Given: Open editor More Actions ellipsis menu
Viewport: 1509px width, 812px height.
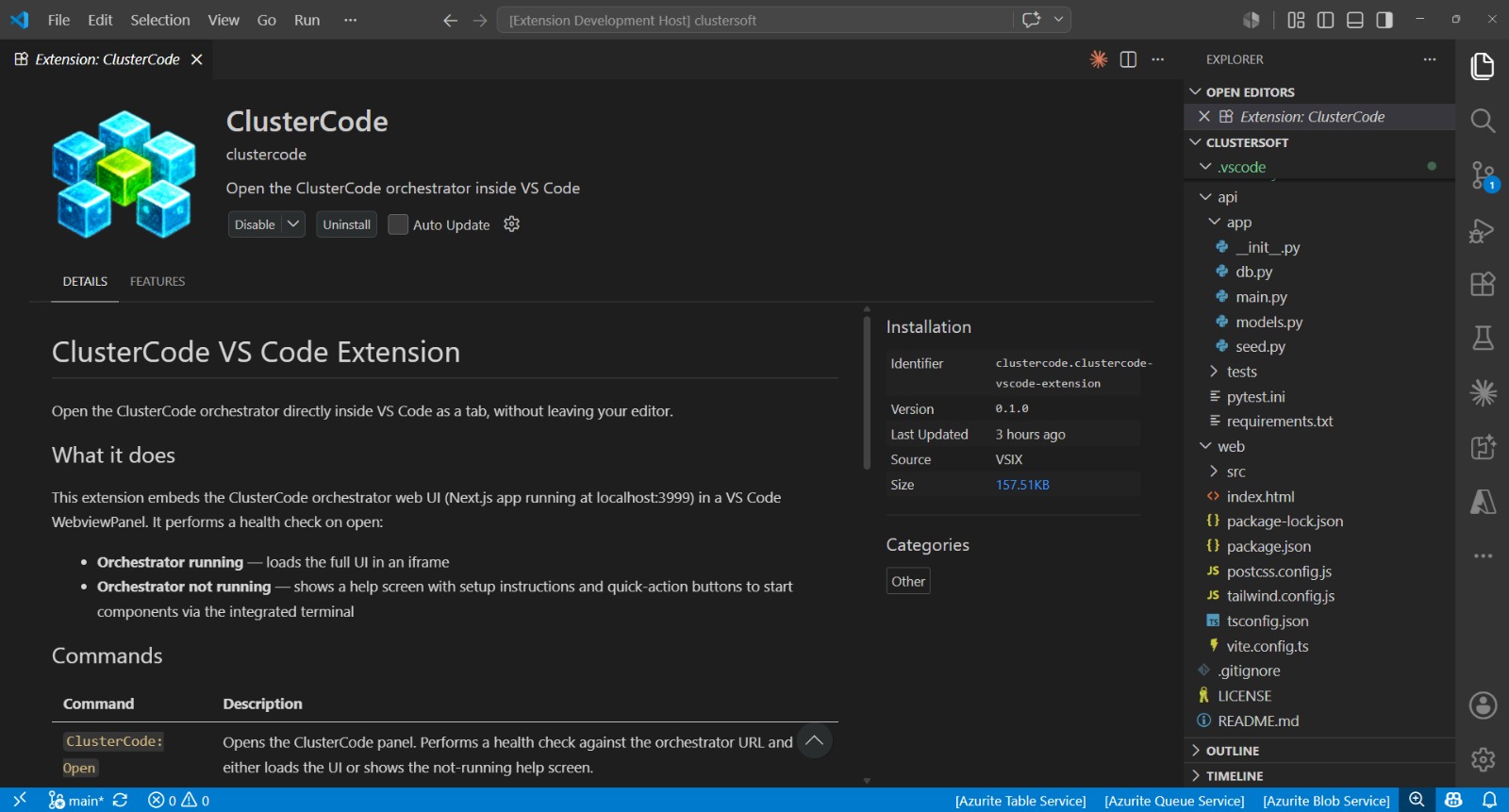Looking at the screenshot, I should click(1158, 59).
